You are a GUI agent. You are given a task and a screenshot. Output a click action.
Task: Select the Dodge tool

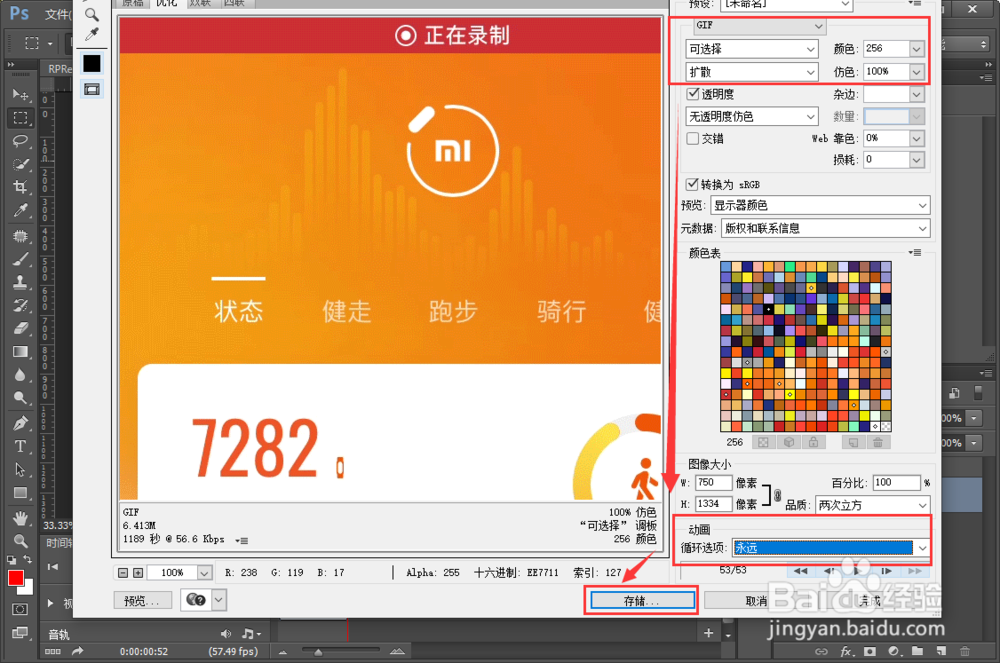pos(20,398)
